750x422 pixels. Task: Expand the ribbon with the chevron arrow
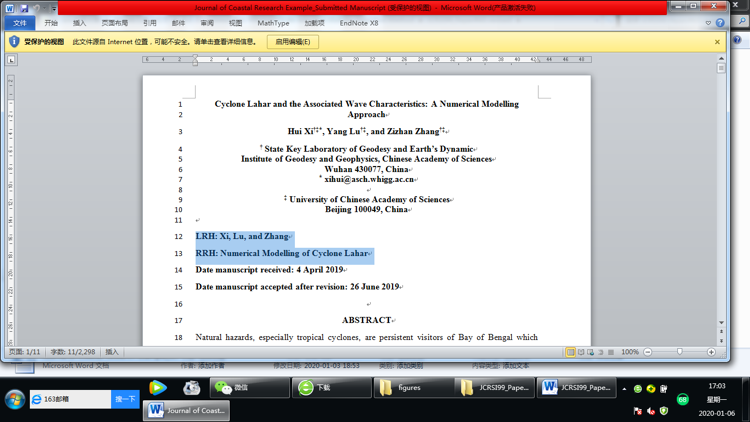(x=708, y=23)
